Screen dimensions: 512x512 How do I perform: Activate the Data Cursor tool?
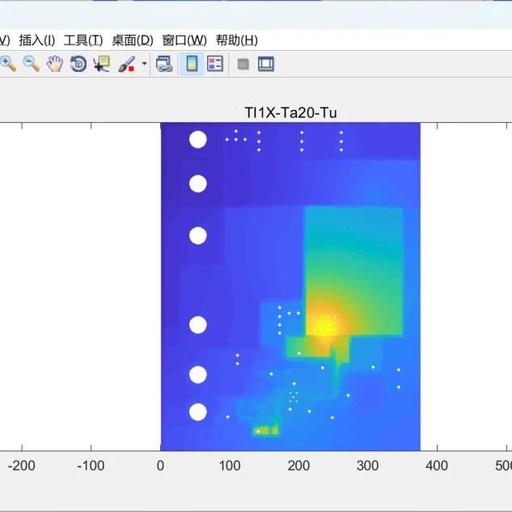[102, 64]
